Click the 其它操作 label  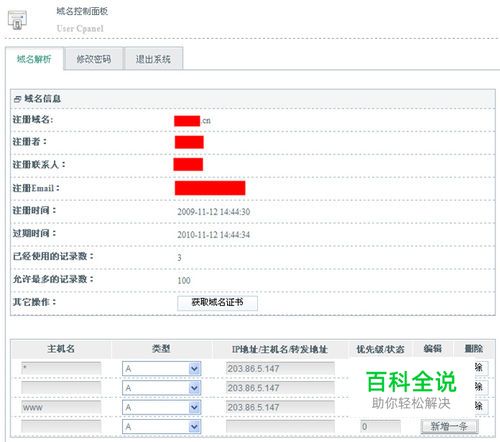[x=35, y=302]
